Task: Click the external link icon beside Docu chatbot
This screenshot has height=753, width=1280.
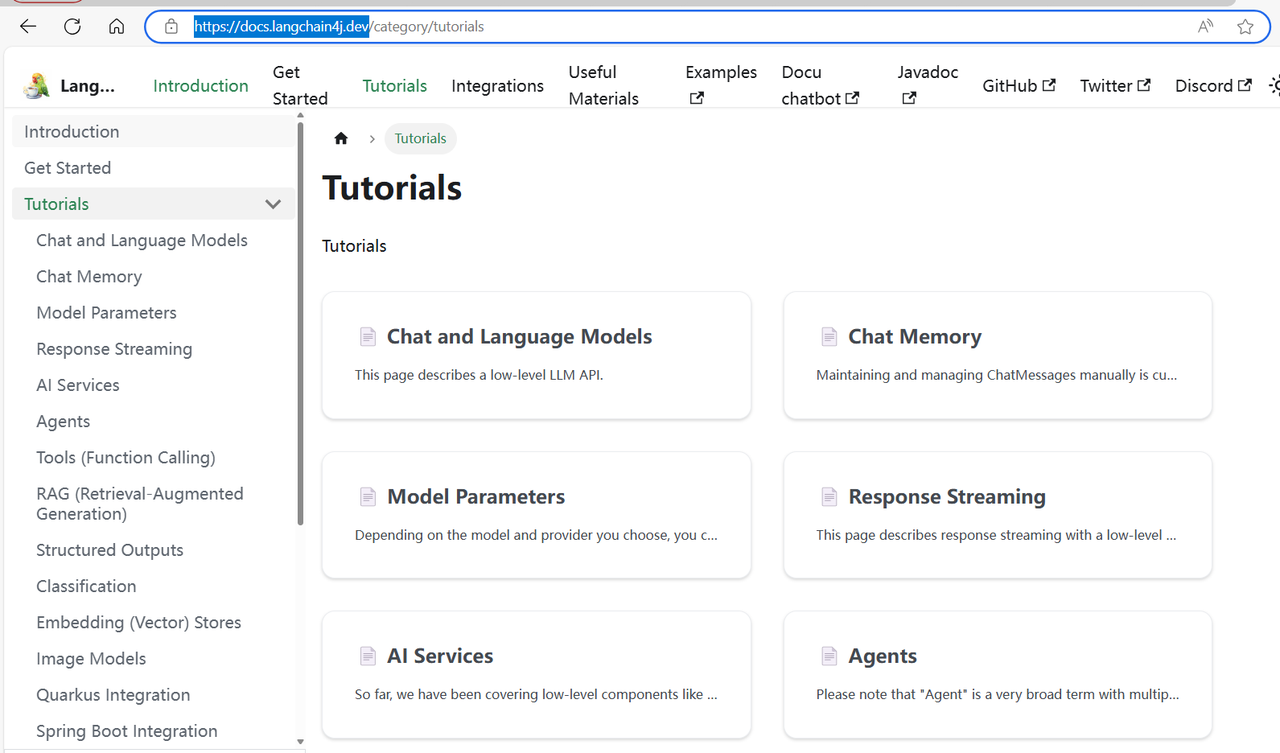Action: pyautogui.click(x=852, y=98)
